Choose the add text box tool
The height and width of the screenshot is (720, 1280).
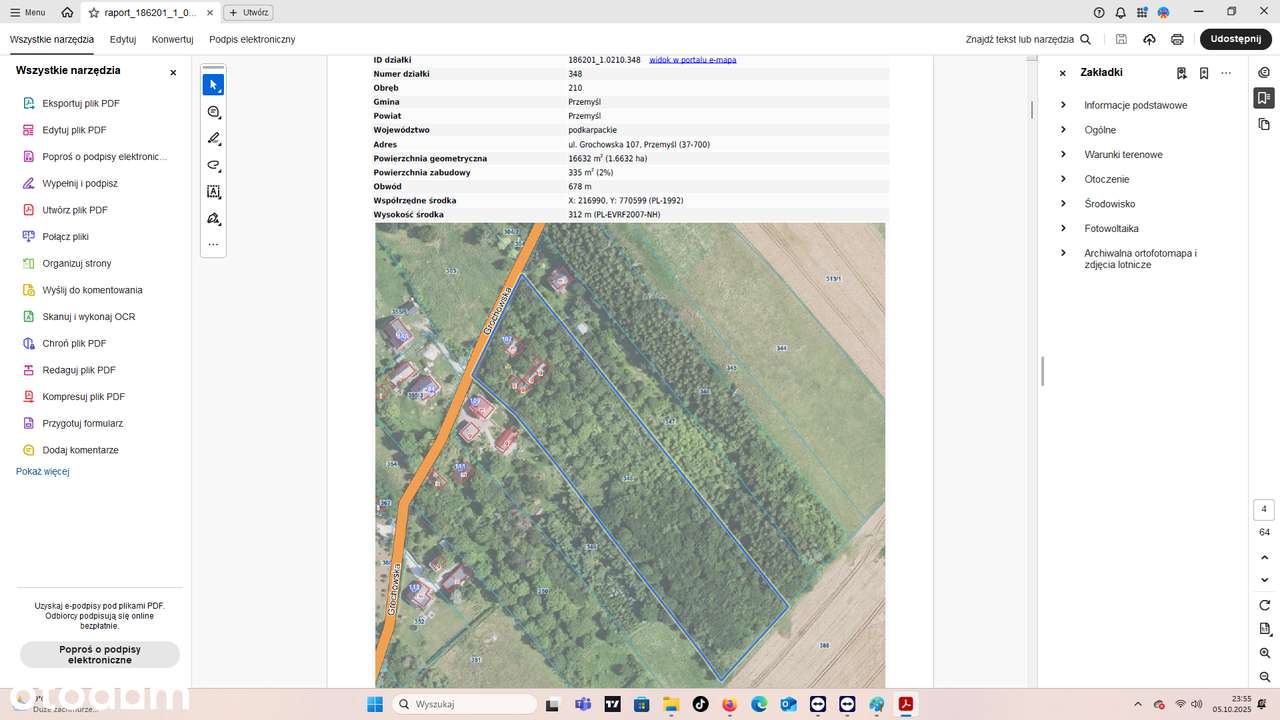[x=213, y=192]
